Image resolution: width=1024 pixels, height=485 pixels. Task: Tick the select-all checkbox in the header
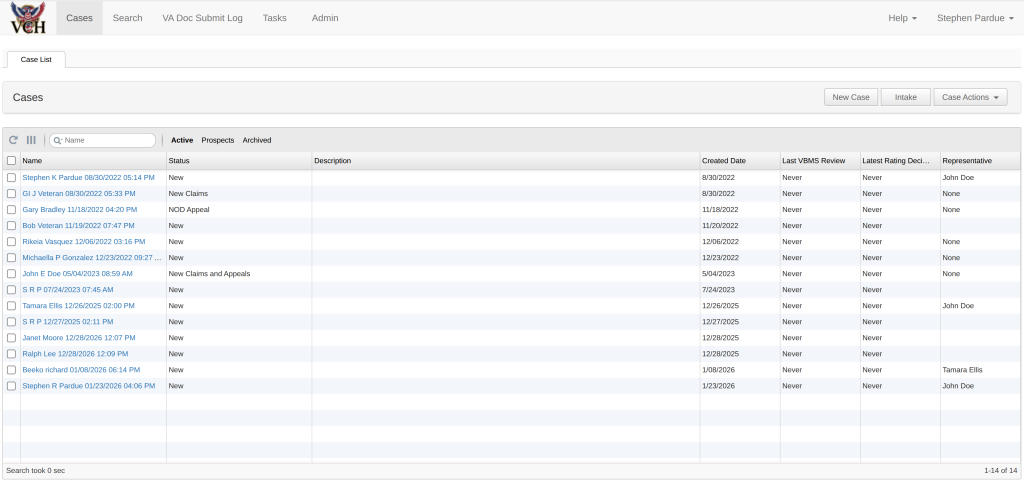point(11,160)
